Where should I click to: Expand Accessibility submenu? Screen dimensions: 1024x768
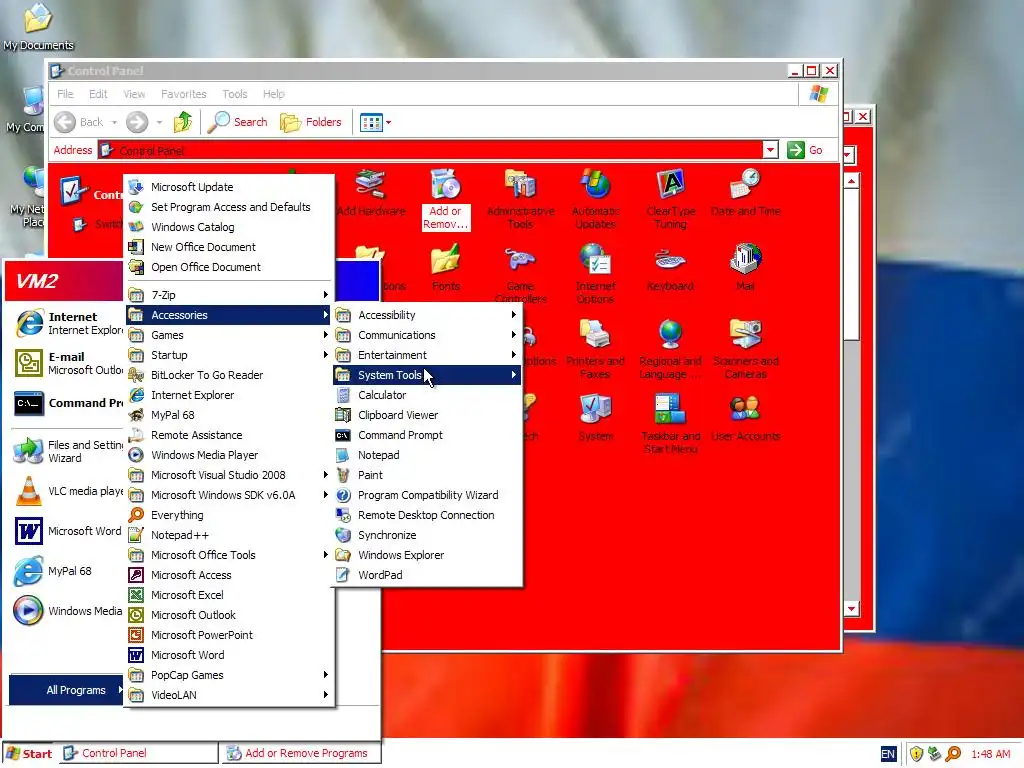click(428, 315)
